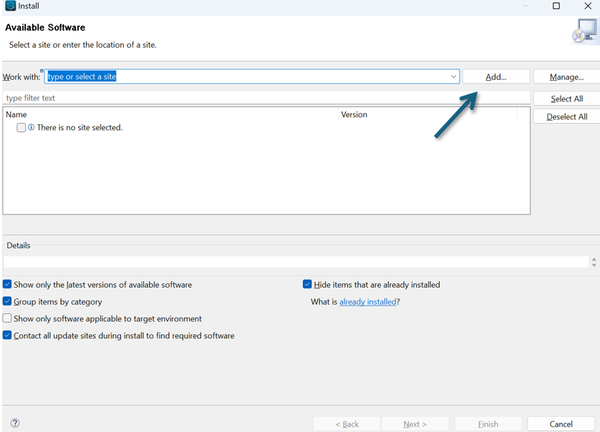600x432 pixels.
Task: Click the Deselect All button
Action: [566, 116]
